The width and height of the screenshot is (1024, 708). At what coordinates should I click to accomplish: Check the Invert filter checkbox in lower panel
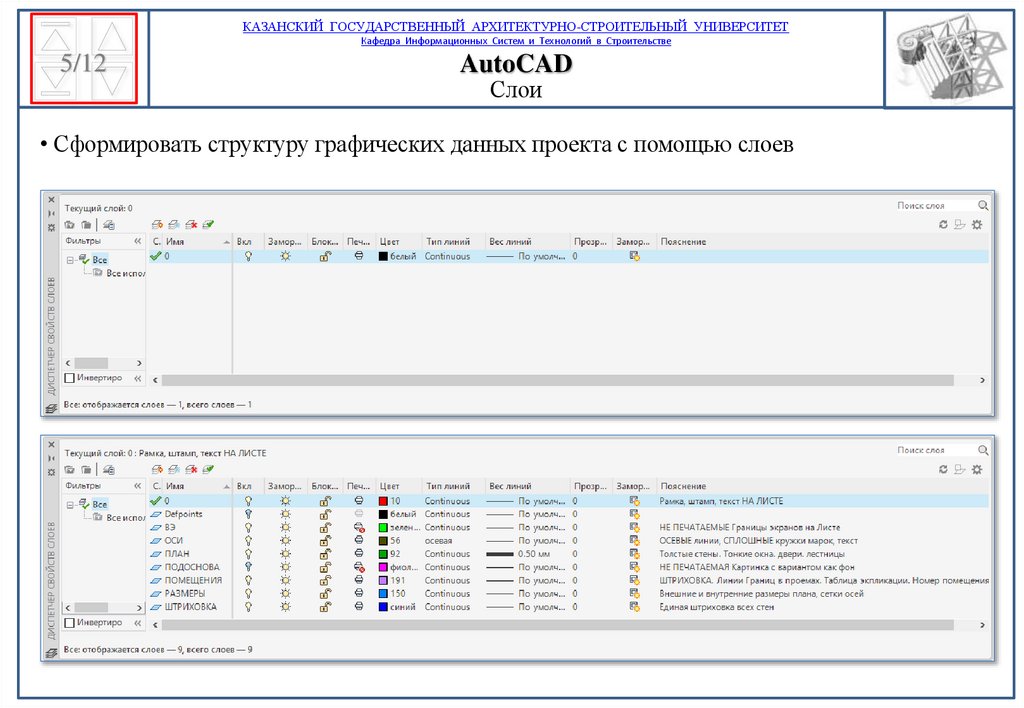pyautogui.click(x=70, y=623)
